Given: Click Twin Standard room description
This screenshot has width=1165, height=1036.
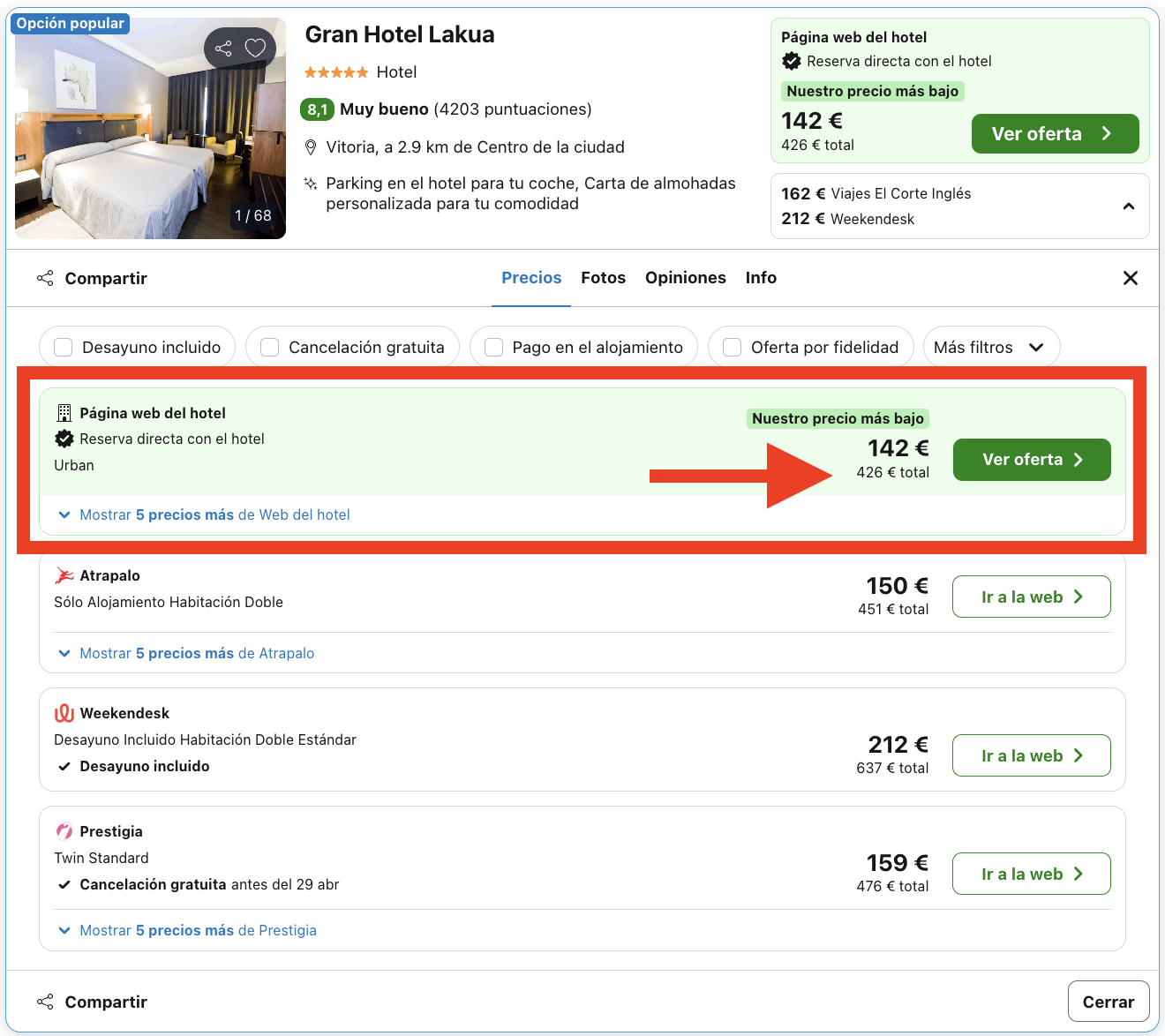Looking at the screenshot, I should coord(101,858).
